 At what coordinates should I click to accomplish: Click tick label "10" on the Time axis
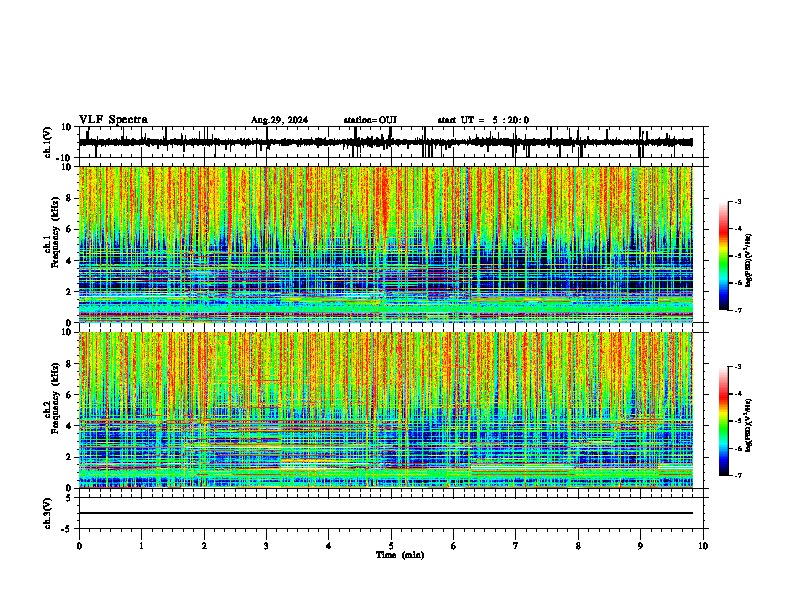tap(703, 546)
